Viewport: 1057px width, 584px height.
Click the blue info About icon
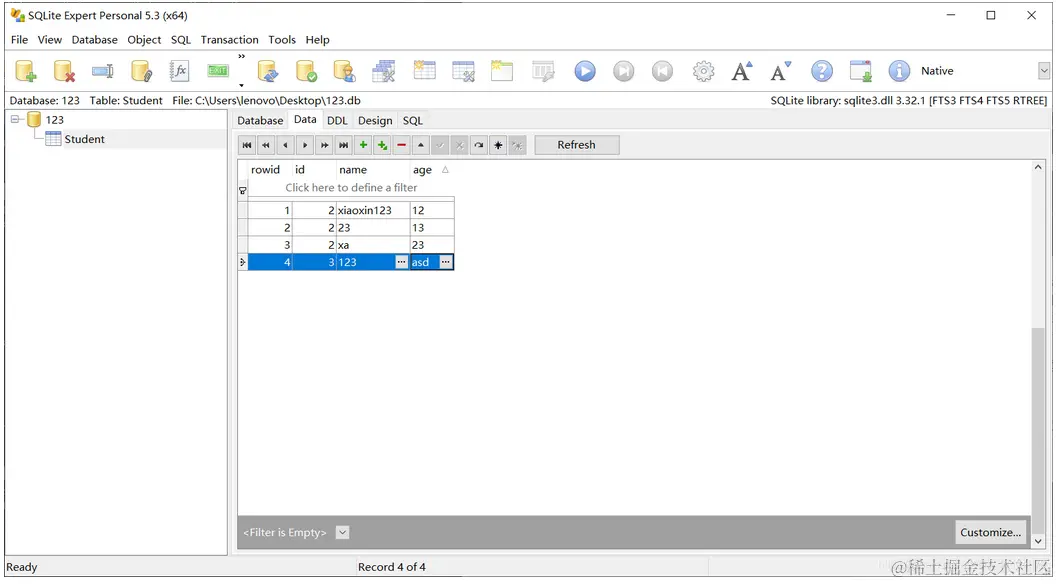[899, 71]
